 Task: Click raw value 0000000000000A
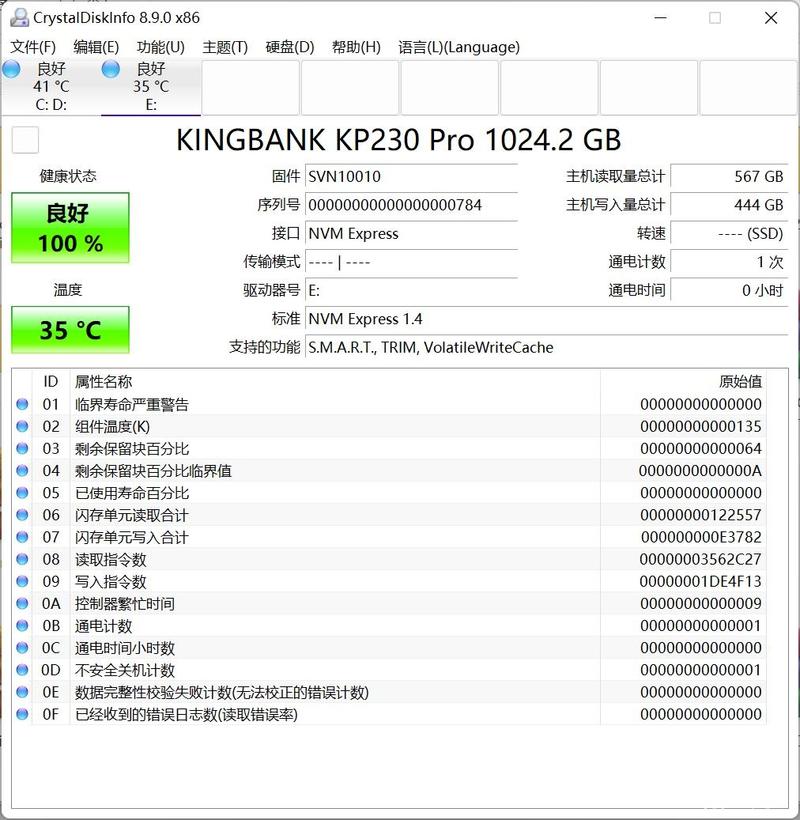coord(701,471)
